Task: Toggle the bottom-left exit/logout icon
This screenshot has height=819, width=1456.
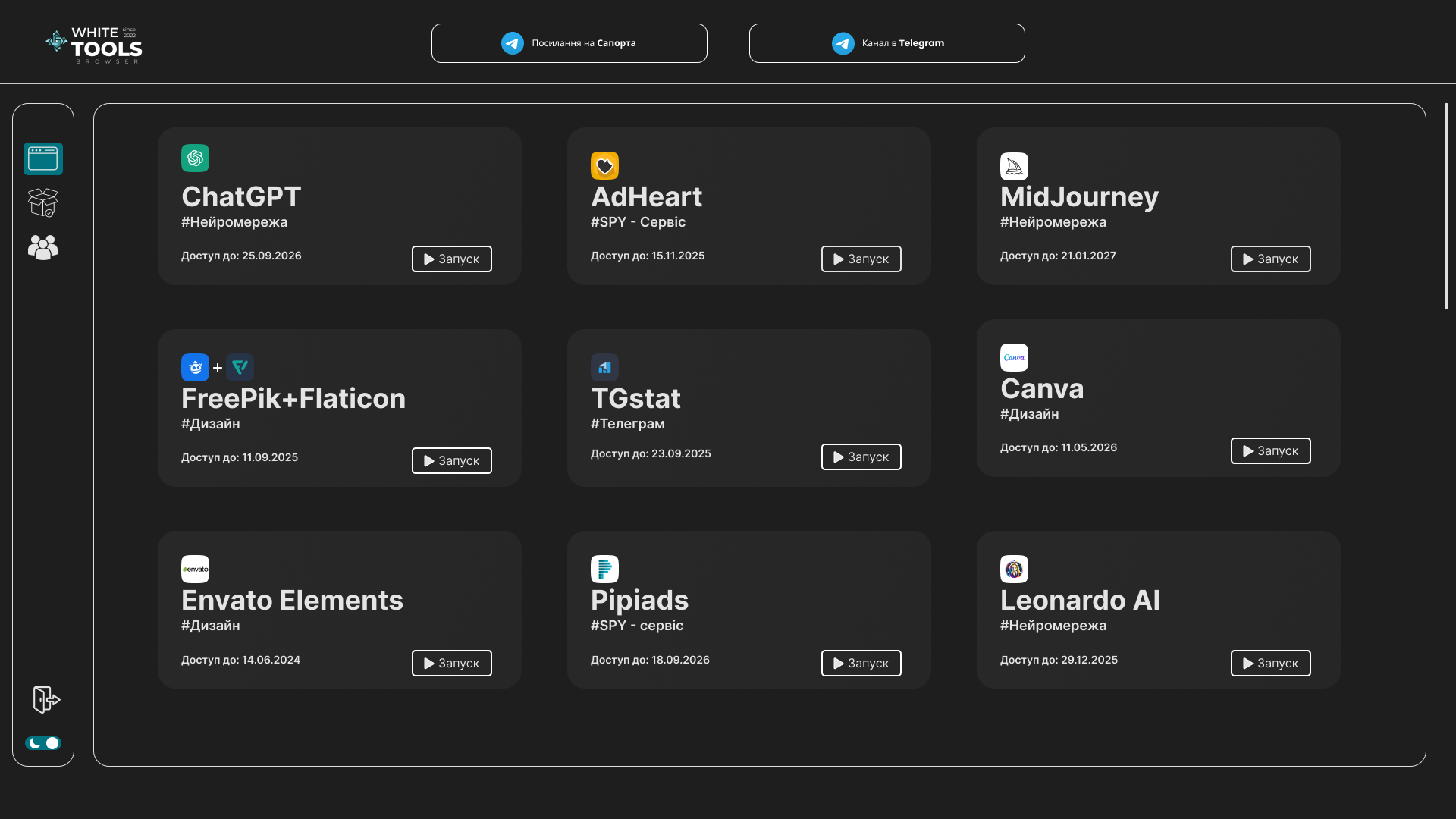Action: (x=45, y=700)
